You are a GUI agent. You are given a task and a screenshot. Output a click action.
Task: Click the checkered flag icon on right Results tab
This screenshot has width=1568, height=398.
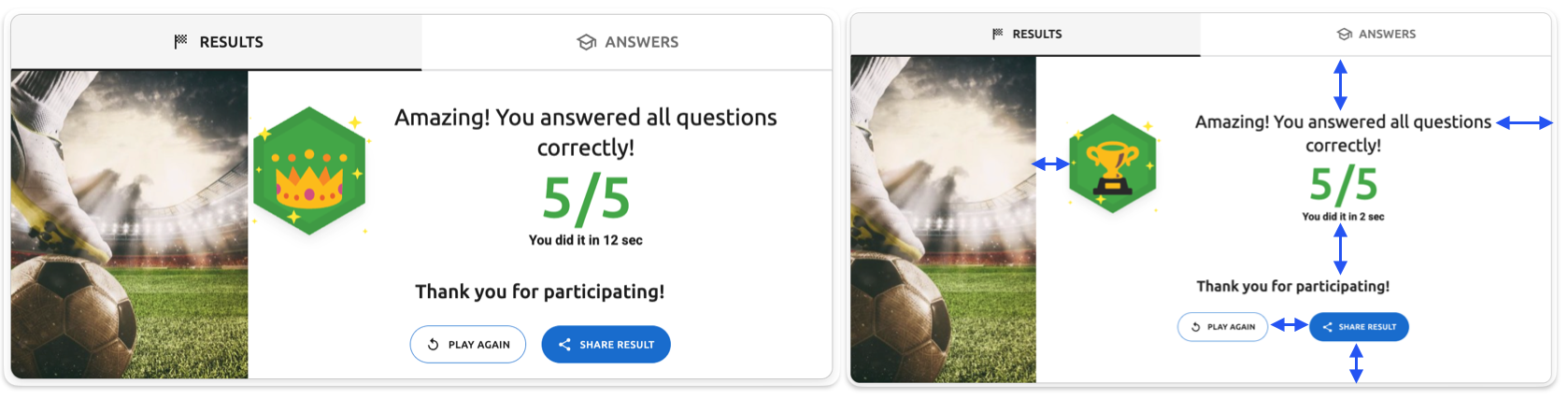point(998,34)
